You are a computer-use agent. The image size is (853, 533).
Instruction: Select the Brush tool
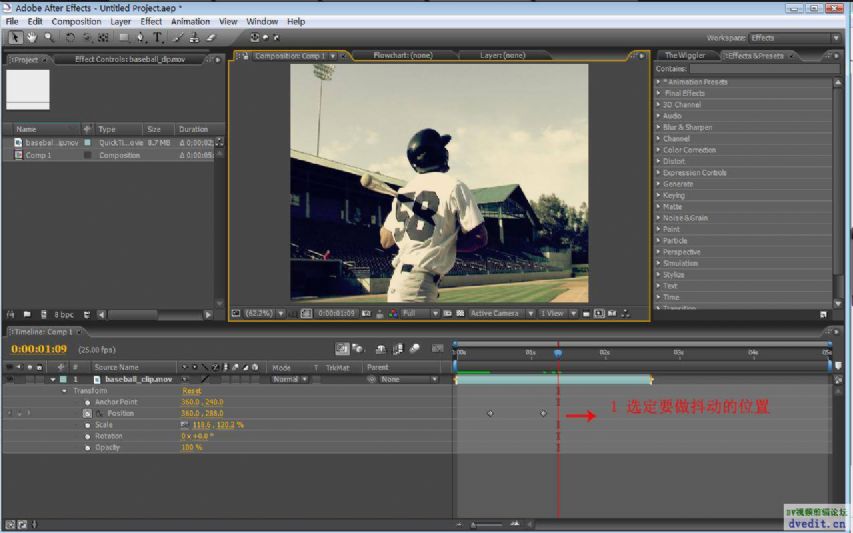point(177,38)
